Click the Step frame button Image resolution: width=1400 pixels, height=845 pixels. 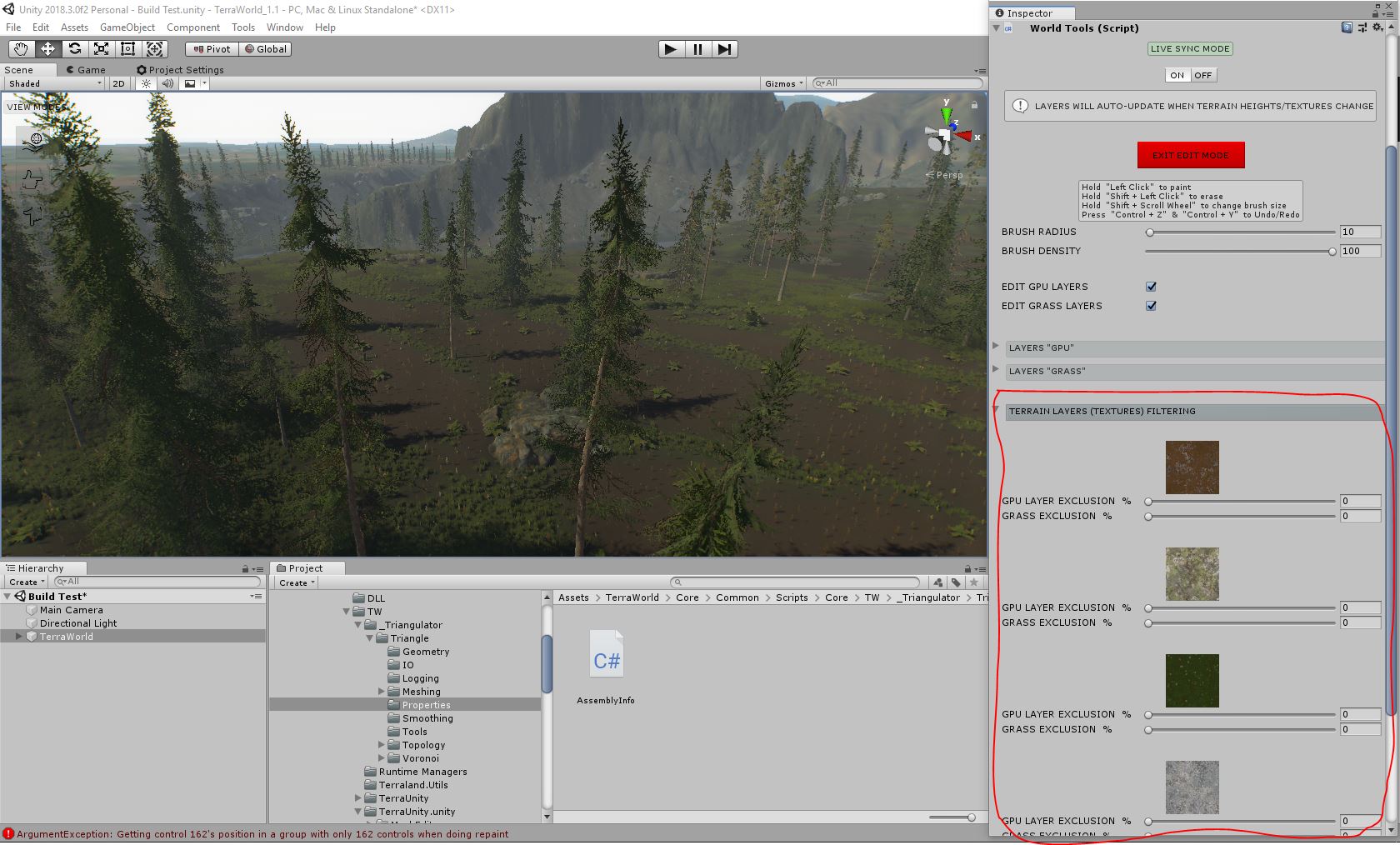point(725,49)
